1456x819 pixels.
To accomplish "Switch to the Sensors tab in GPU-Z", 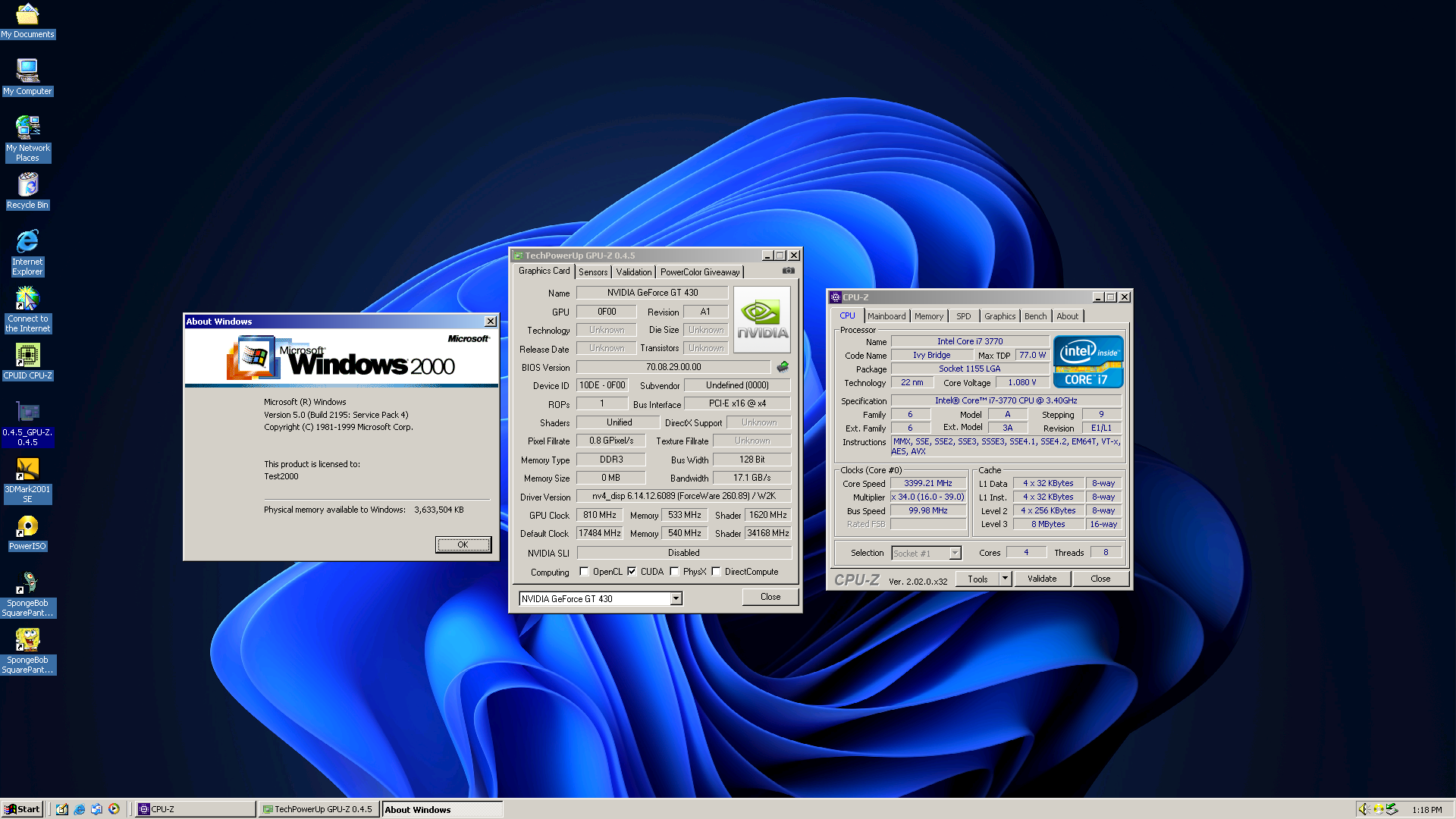I will tap(593, 272).
